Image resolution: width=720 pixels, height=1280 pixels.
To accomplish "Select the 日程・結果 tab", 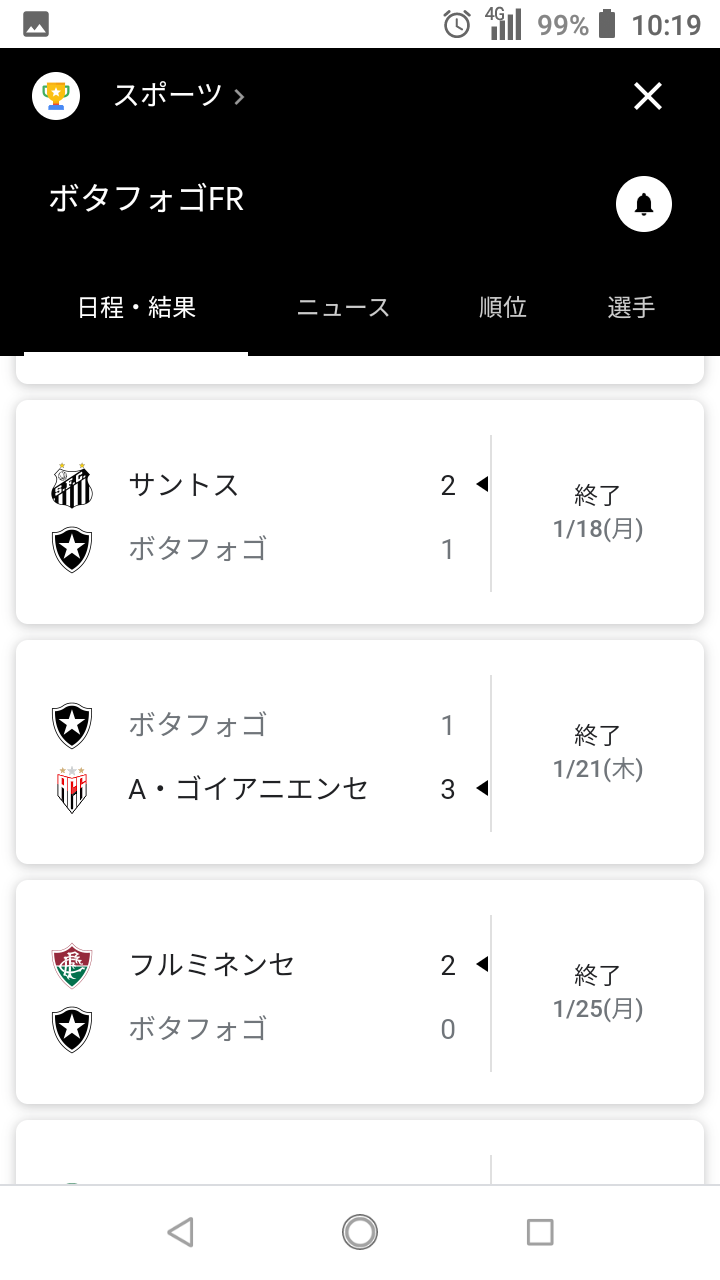I will [136, 308].
